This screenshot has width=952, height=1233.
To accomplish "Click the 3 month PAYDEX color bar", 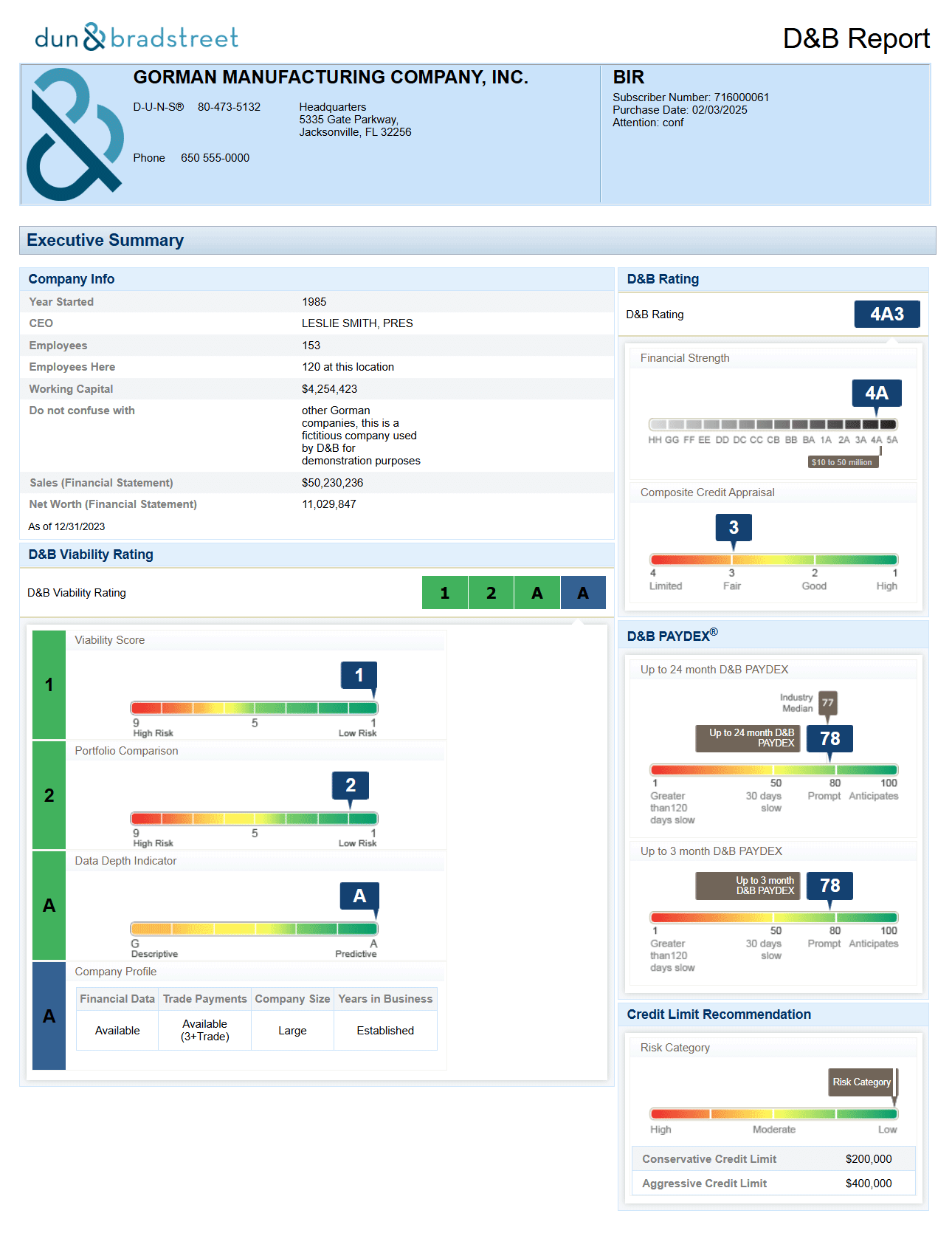I will [x=773, y=918].
